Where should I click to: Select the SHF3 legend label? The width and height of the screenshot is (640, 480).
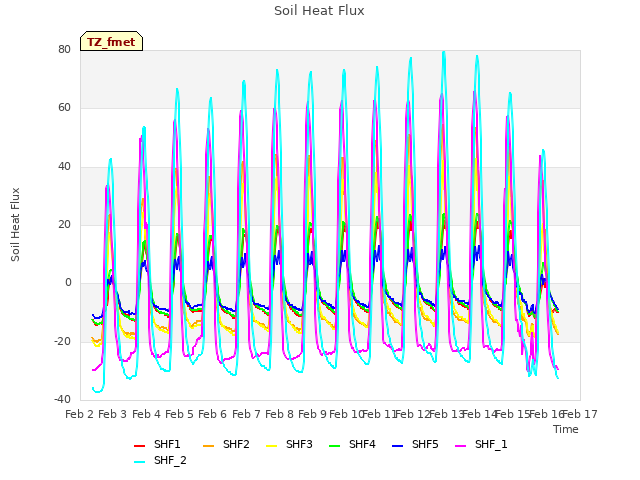tap(299, 444)
